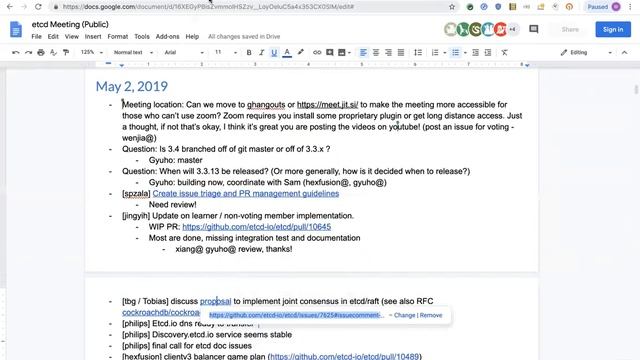Open the Help menu
640x360 pixels.
(192, 36)
